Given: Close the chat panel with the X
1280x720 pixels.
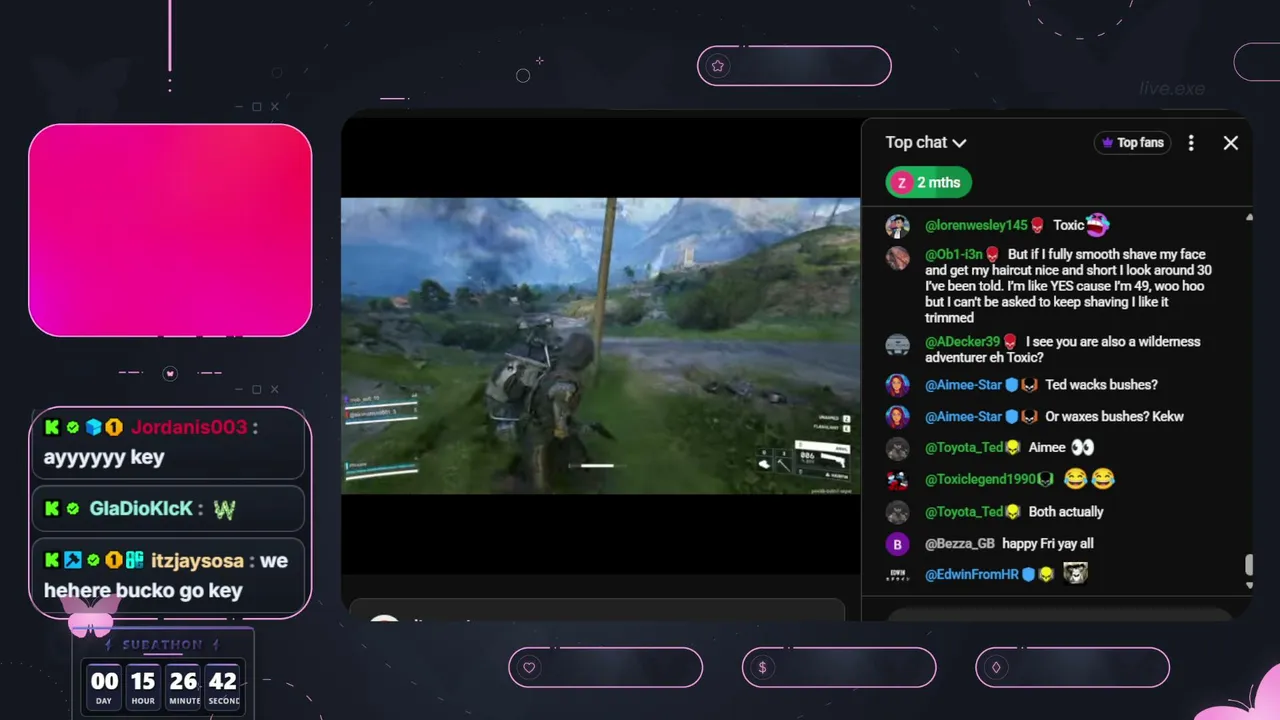Looking at the screenshot, I should (1231, 143).
